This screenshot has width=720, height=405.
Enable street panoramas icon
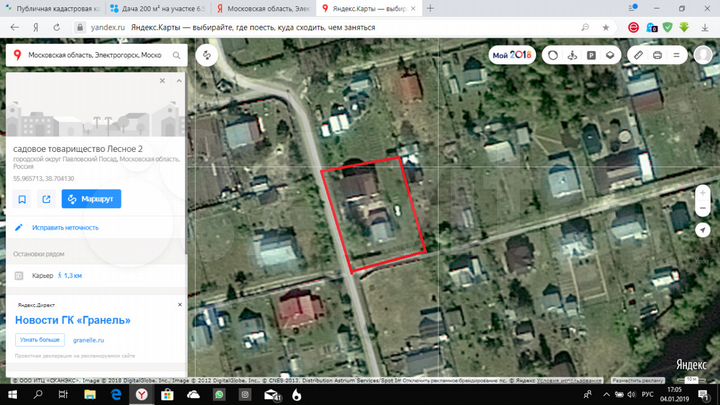(x=572, y=55)
